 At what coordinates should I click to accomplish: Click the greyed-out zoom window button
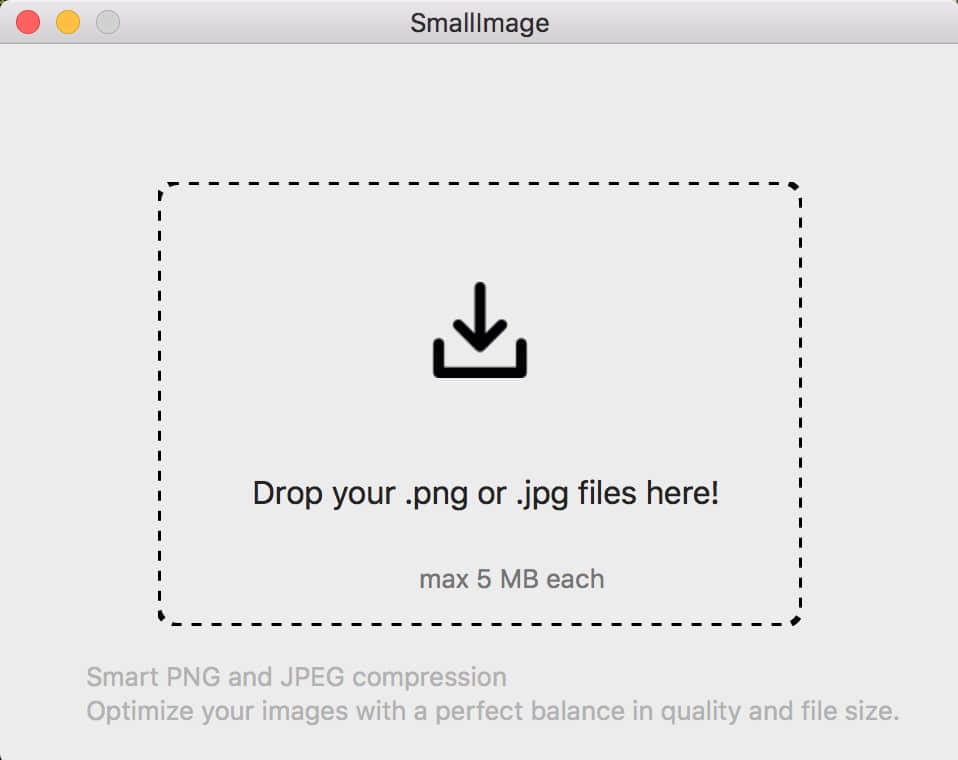[108, 23]
